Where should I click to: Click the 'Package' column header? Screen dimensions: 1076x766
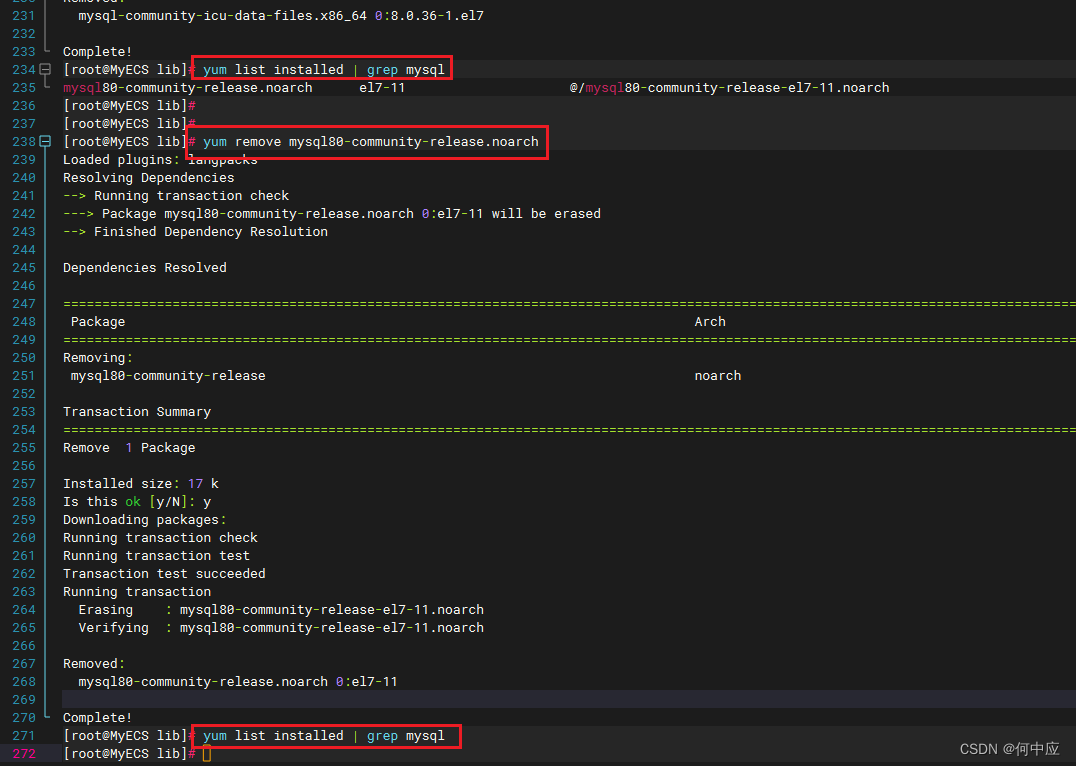97,322
